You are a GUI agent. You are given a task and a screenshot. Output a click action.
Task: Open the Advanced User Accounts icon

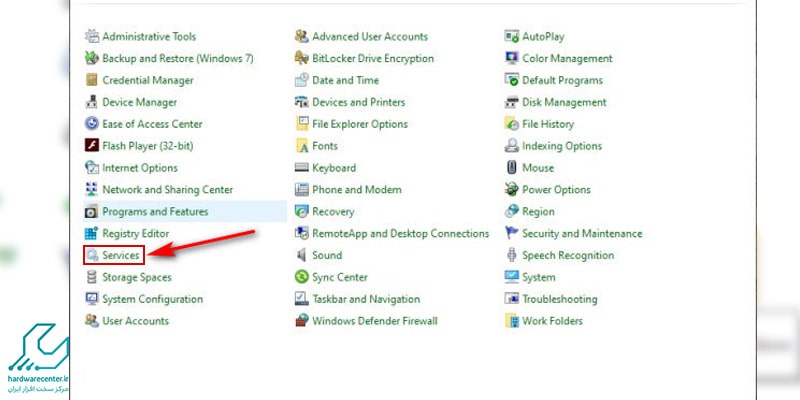coord(302,36)
